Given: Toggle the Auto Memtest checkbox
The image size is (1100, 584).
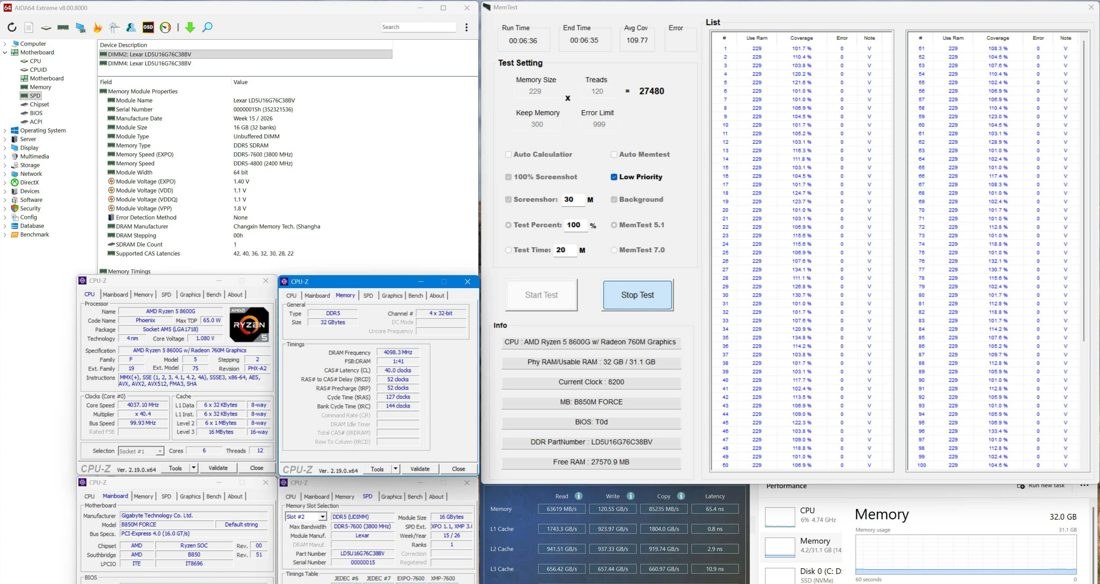Looking at the screenshot, I should [614, 154].
